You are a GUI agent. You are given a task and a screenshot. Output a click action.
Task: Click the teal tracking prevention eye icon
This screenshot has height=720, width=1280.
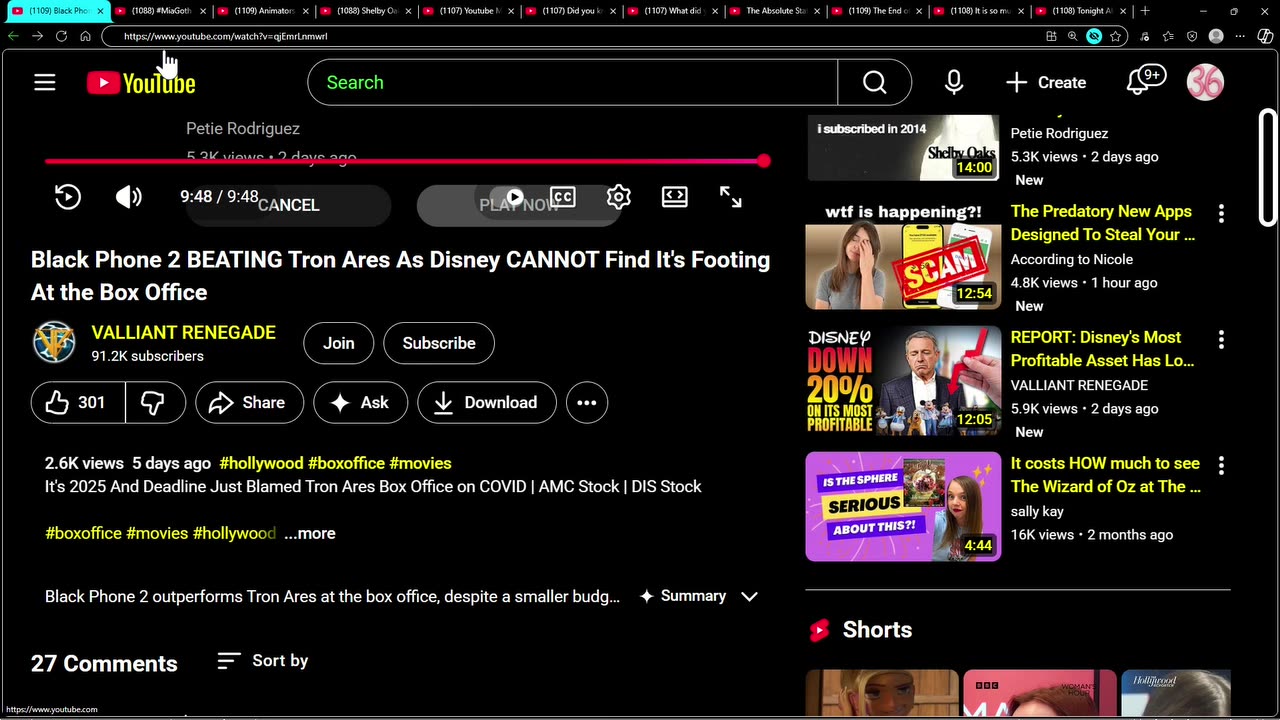tap(1094, 36)
